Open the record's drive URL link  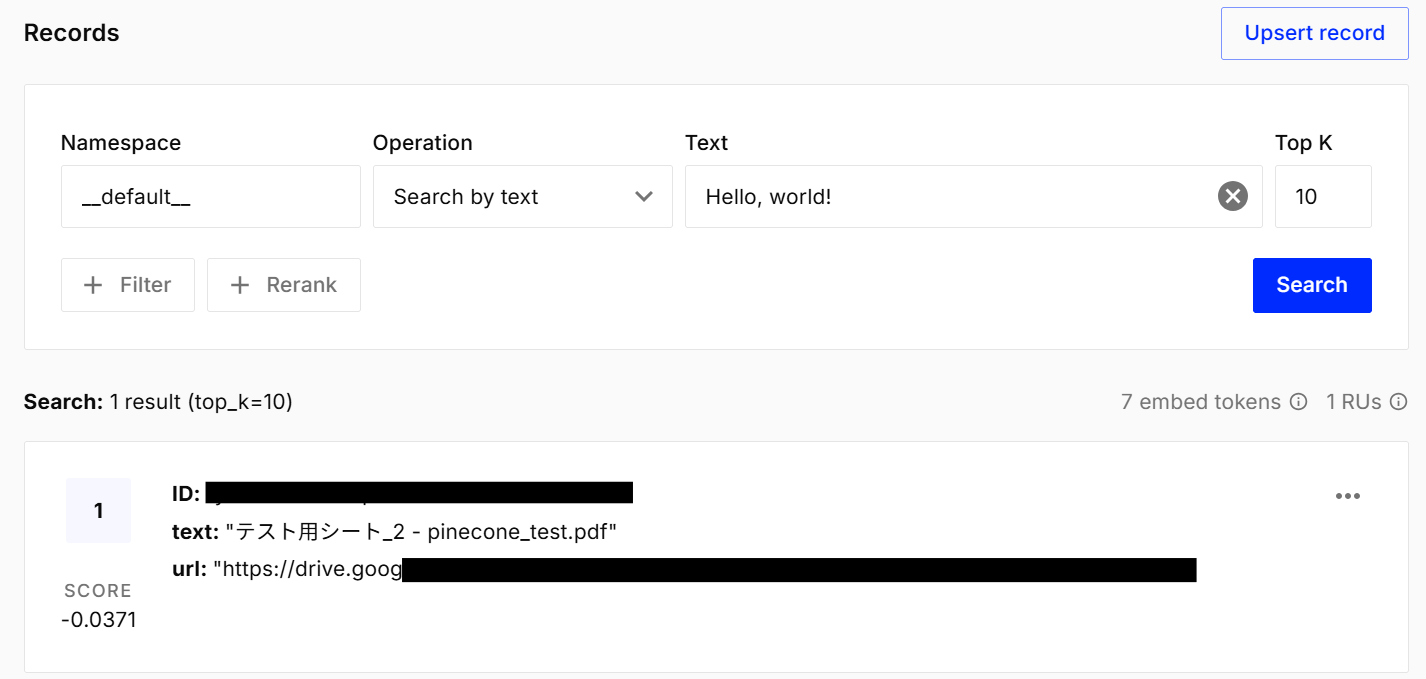pos(700,570)
